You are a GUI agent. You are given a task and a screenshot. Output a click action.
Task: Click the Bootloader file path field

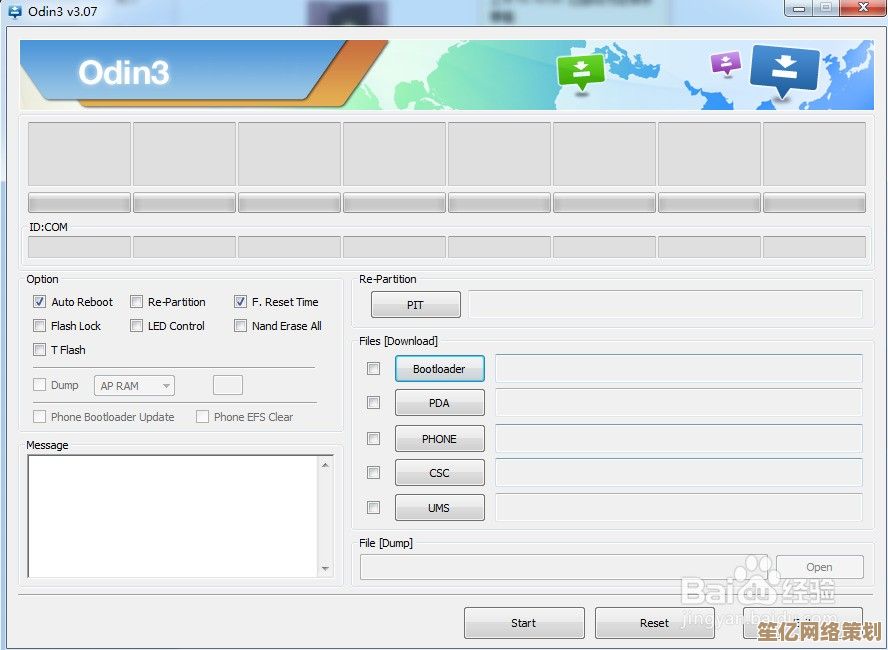click(x=678, y=369)
